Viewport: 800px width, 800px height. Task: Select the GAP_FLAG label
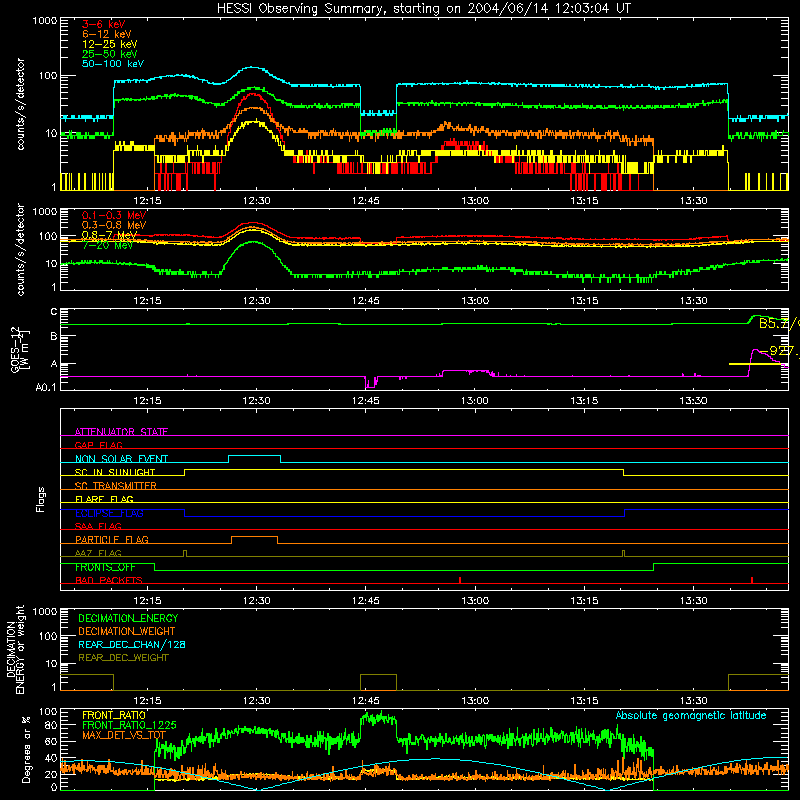pos(98,445)
